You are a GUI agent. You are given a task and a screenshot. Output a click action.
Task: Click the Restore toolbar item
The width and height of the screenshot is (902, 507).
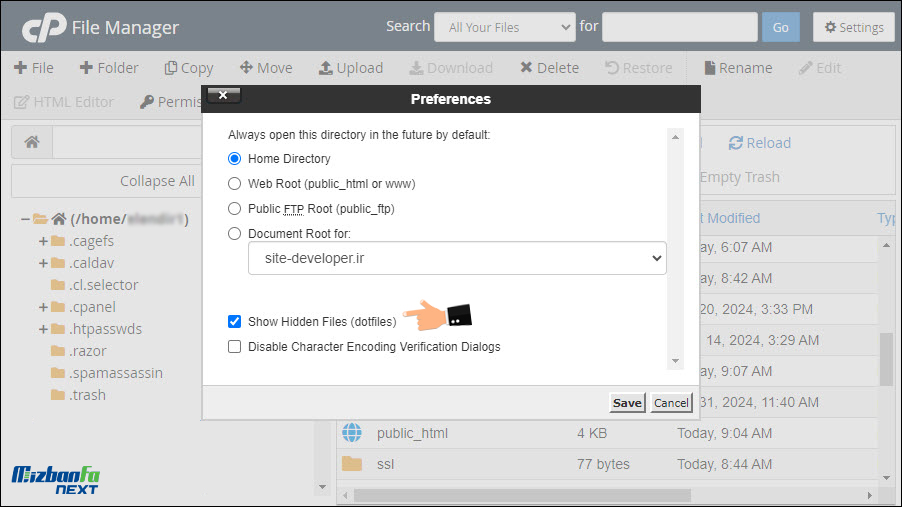point(639,68)
